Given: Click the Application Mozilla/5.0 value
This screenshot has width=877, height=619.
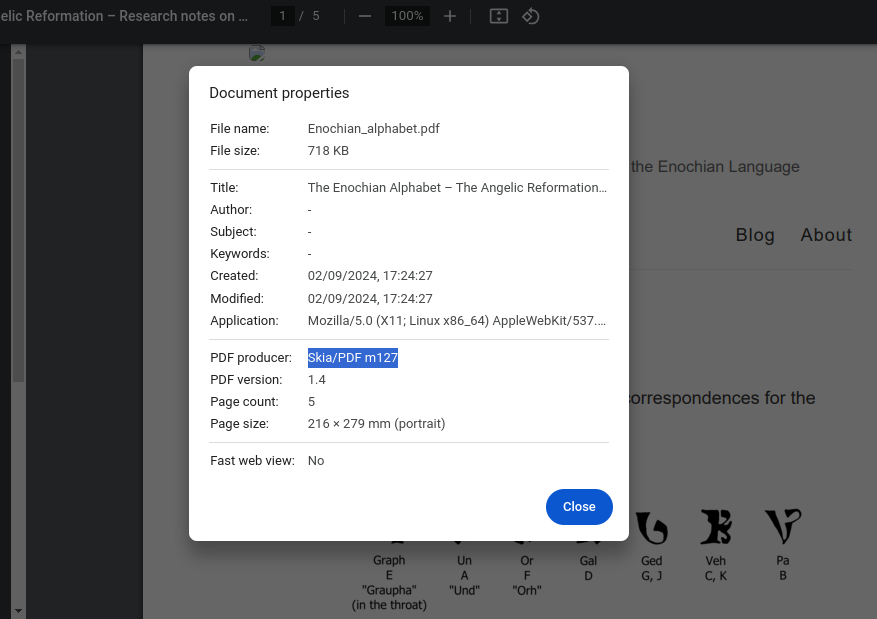Looking at the screenshot, I should [x=456, y=321].
